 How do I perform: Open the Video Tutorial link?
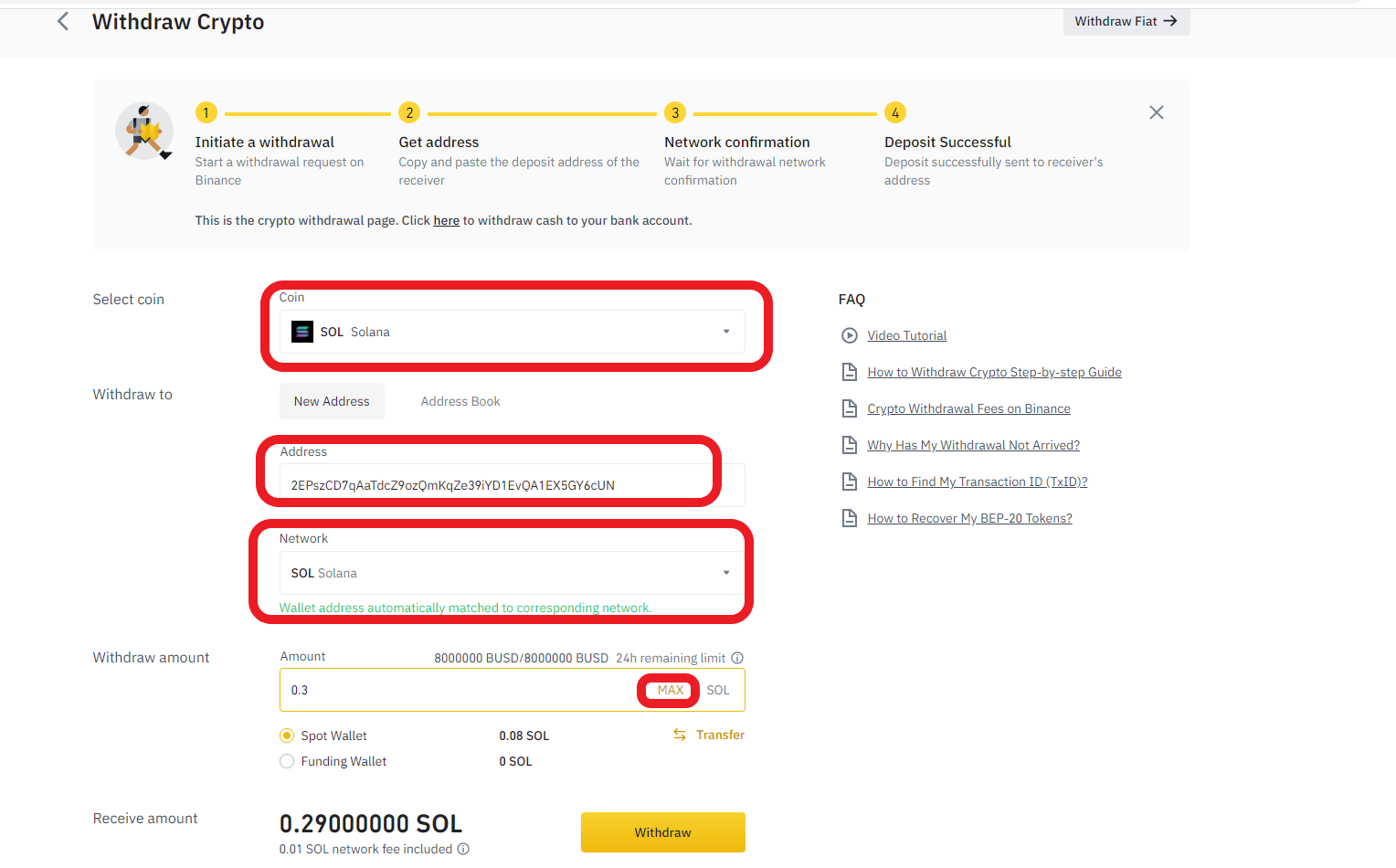click(906, 335)
